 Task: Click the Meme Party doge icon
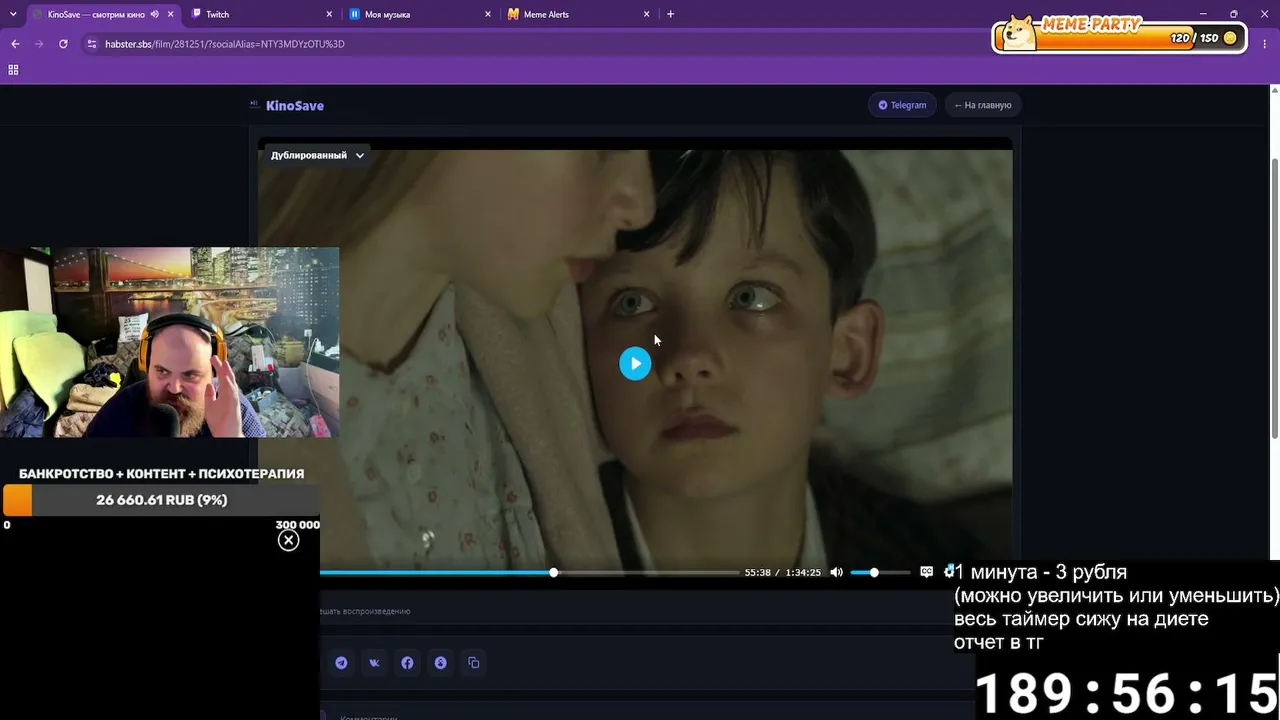(1021, 32)
